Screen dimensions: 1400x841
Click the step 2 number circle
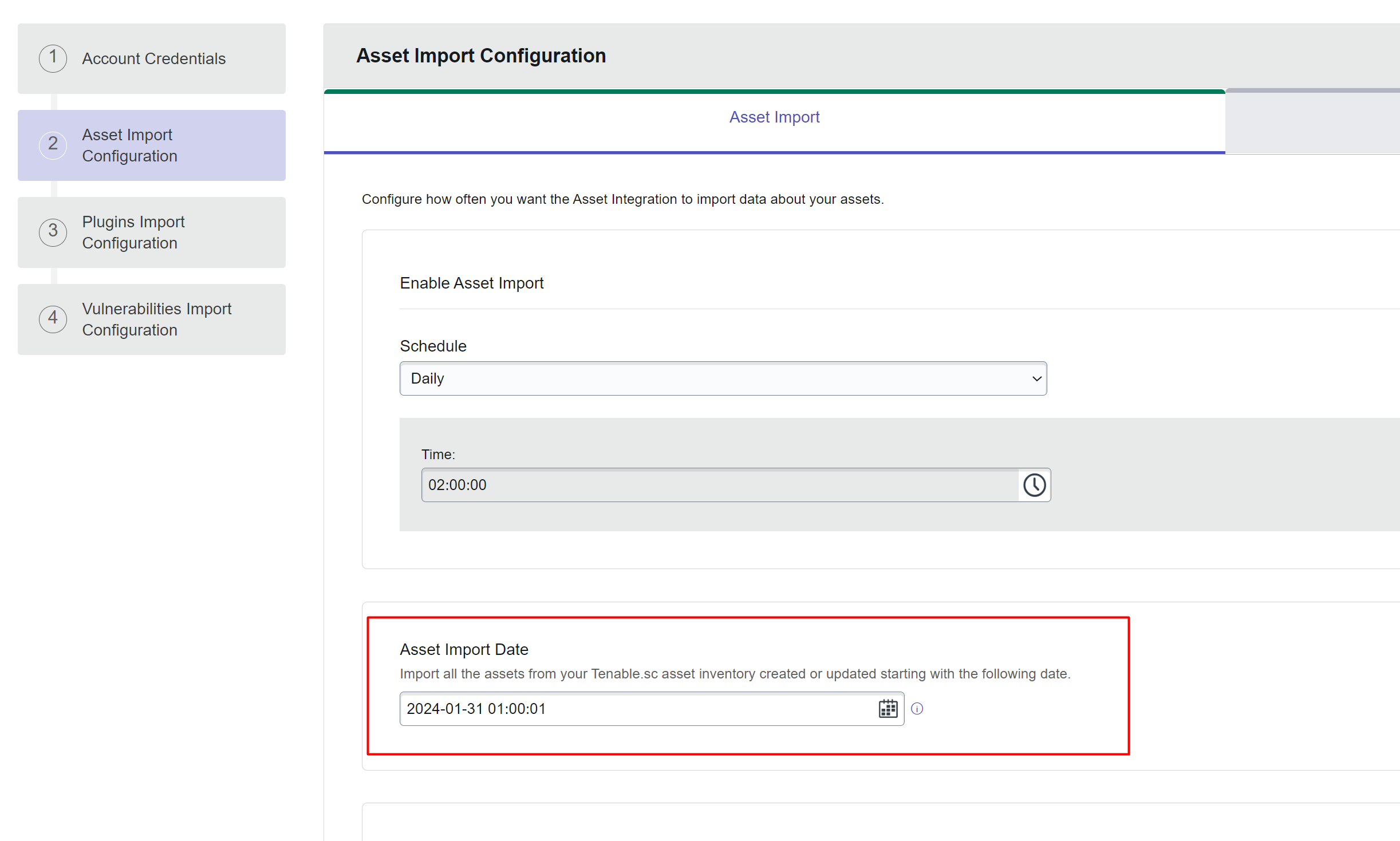53,145
